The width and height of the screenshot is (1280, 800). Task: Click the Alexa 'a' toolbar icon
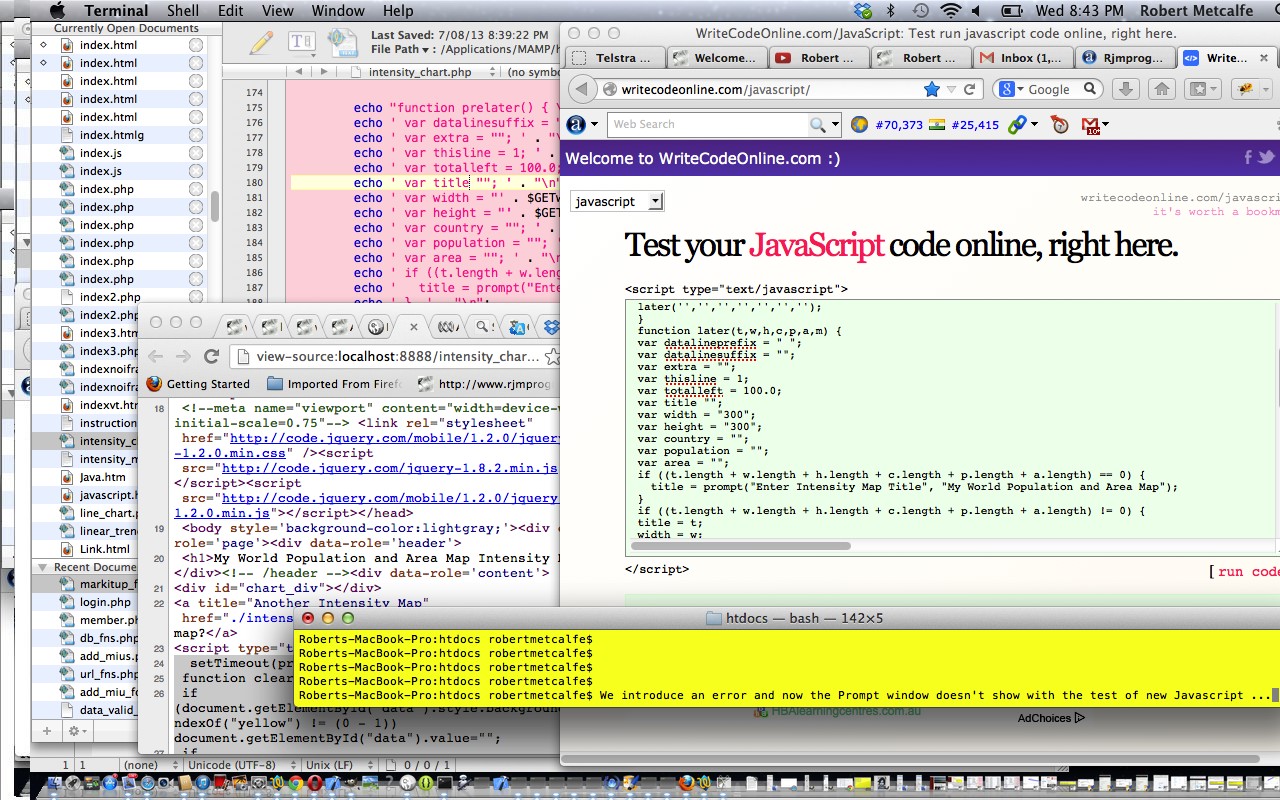(576, 124)
